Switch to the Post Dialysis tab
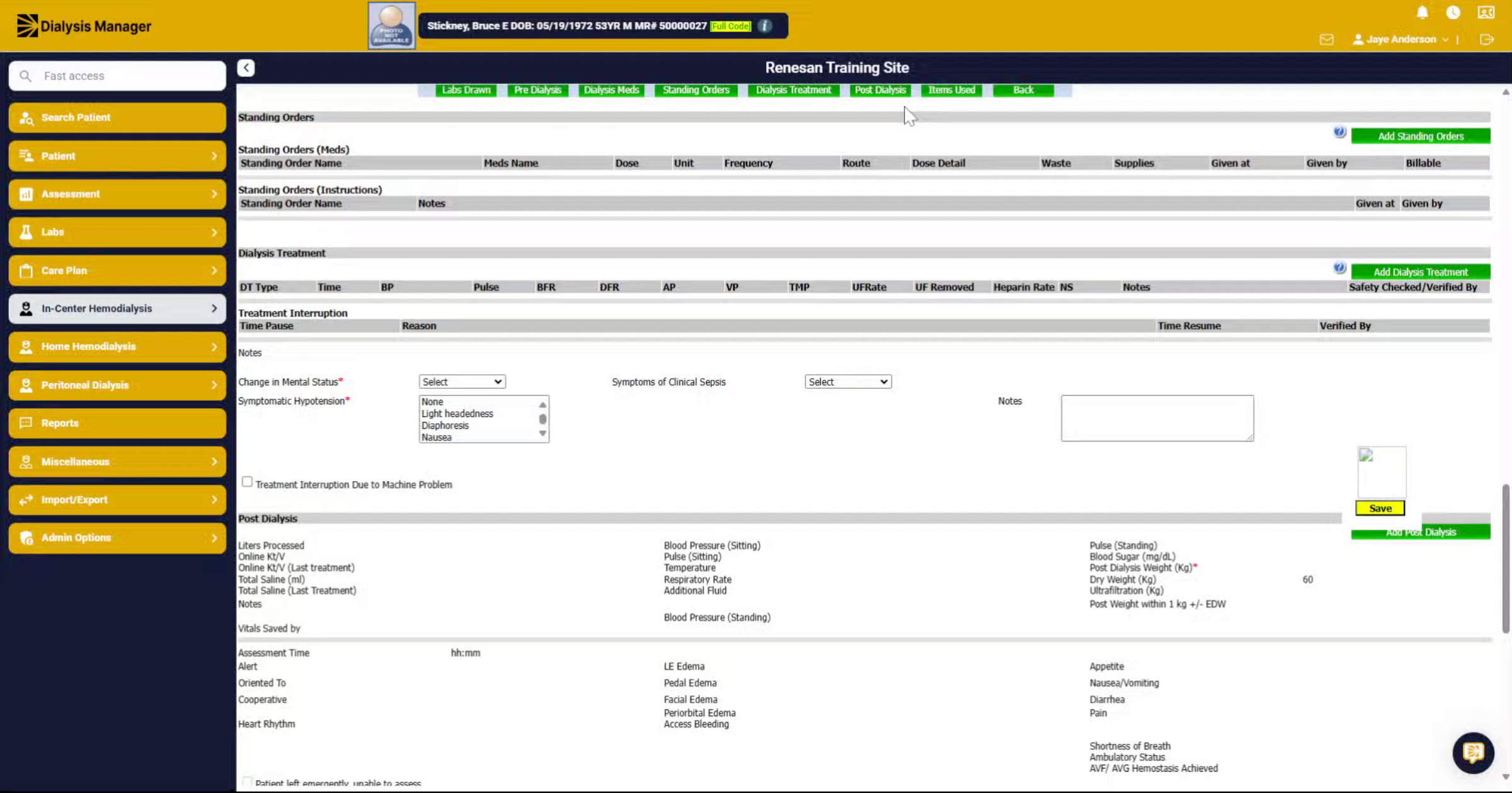 880,90
